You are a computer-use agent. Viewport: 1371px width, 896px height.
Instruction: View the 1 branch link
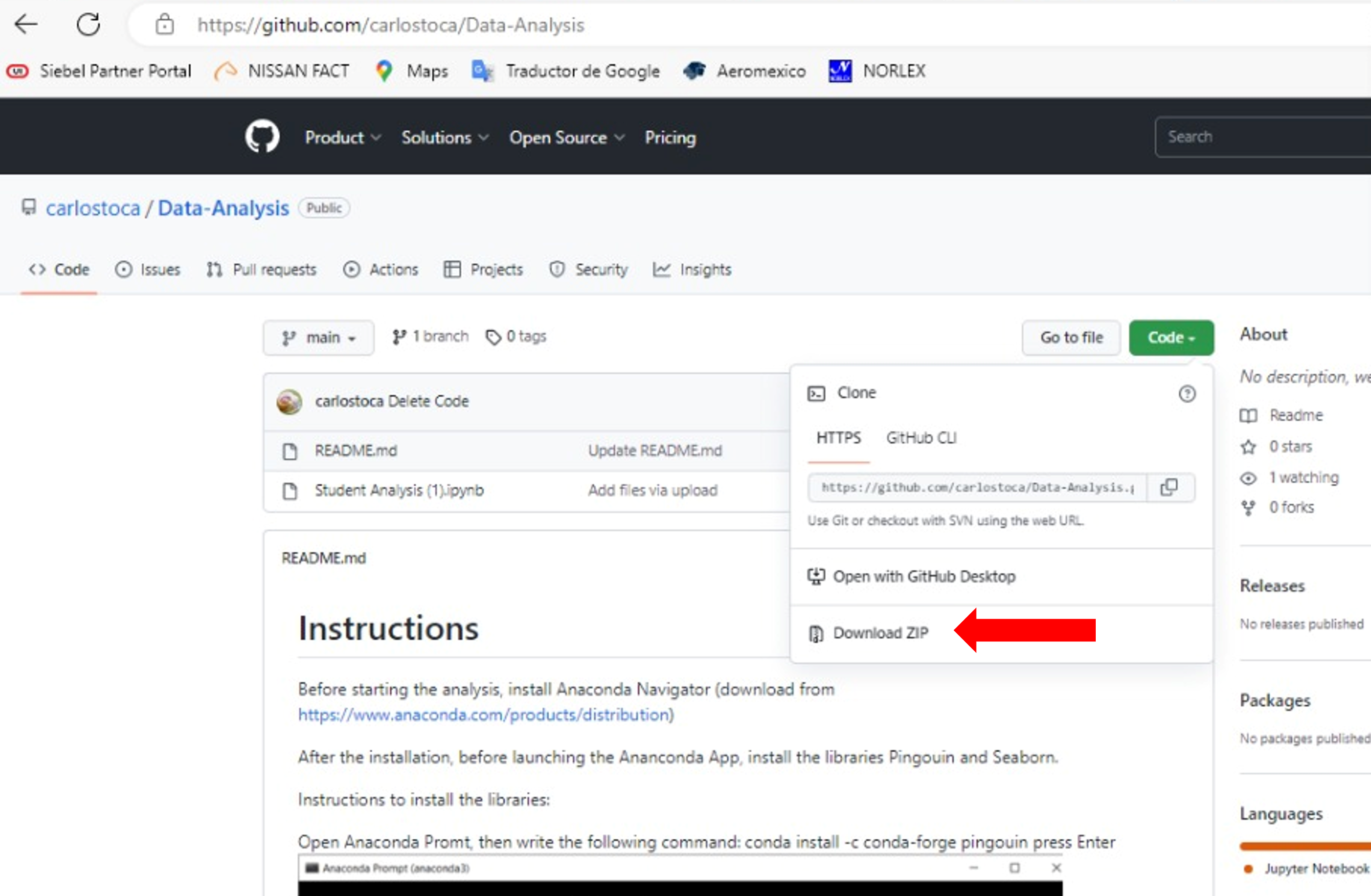click(430, 336)
